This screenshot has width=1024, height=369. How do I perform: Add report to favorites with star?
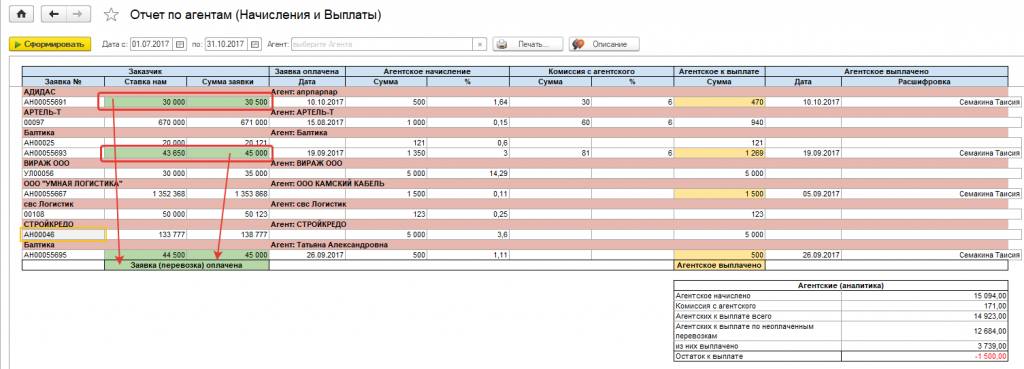112,14
